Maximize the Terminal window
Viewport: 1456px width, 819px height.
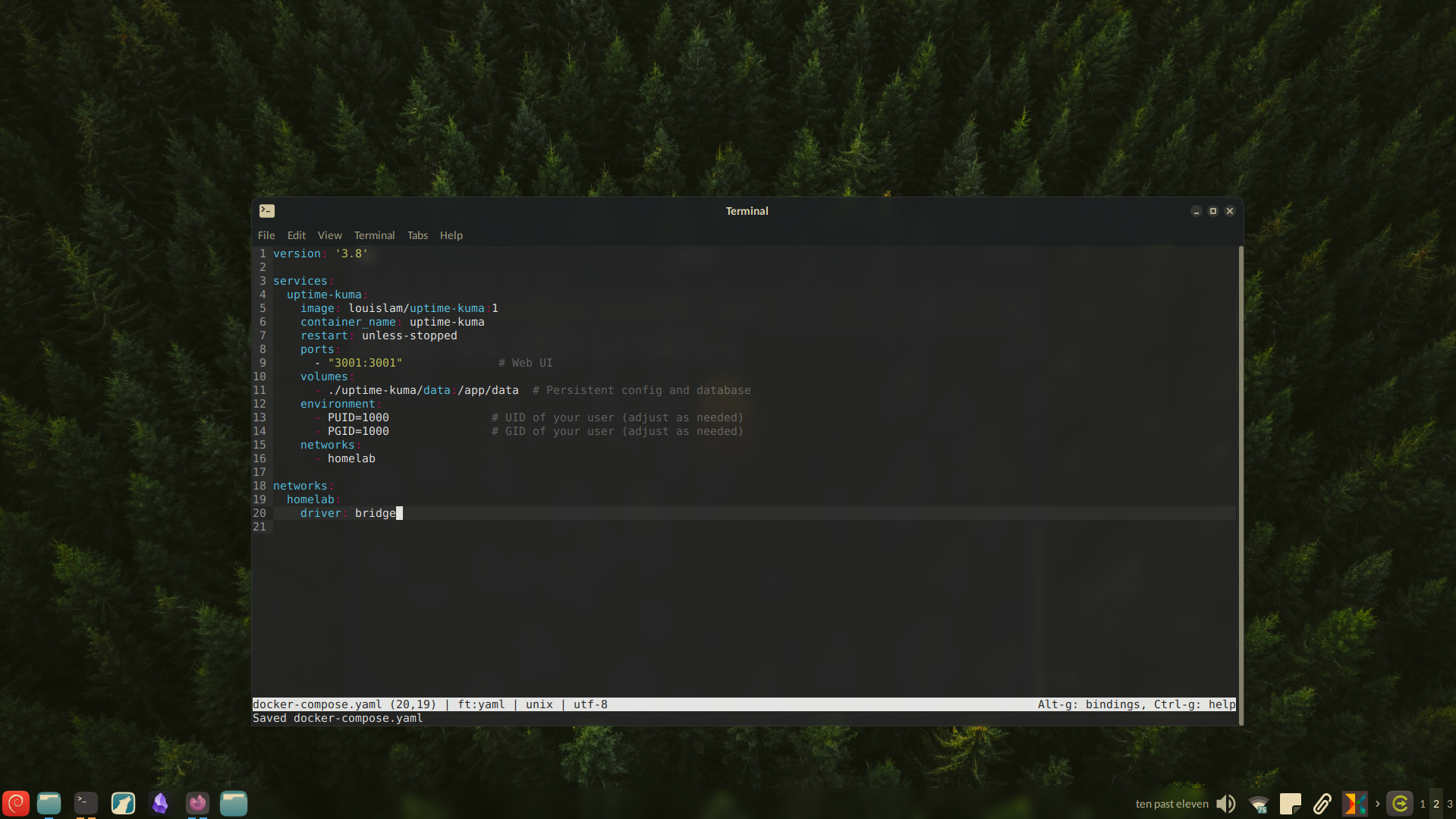1213,211
